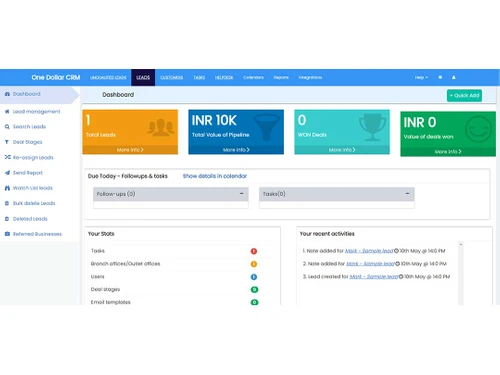Click the Lead management home icon
This screenshot has width=500, height=375.
7,111
